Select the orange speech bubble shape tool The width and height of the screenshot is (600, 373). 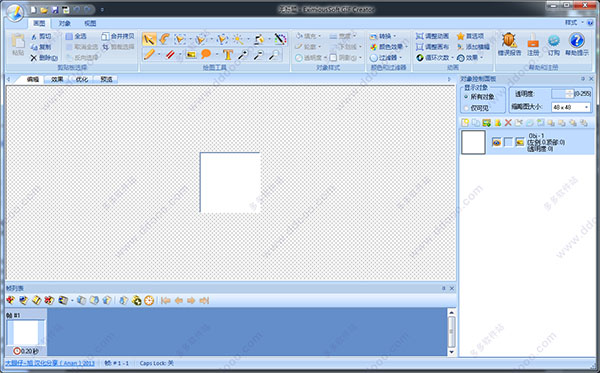[206, 55]
